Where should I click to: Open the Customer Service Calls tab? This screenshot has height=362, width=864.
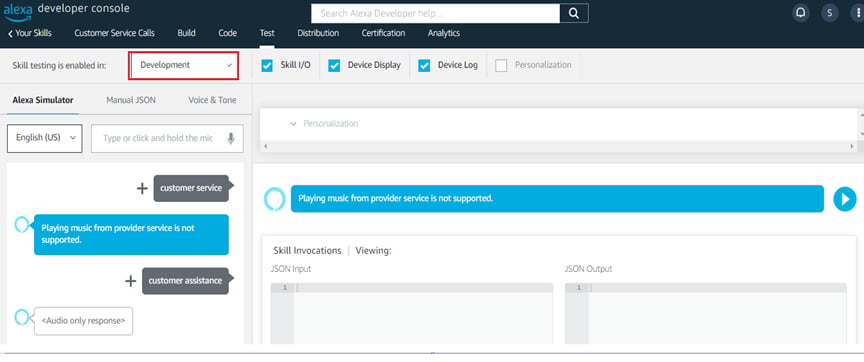pyautogui.click(x=115, y=33)
